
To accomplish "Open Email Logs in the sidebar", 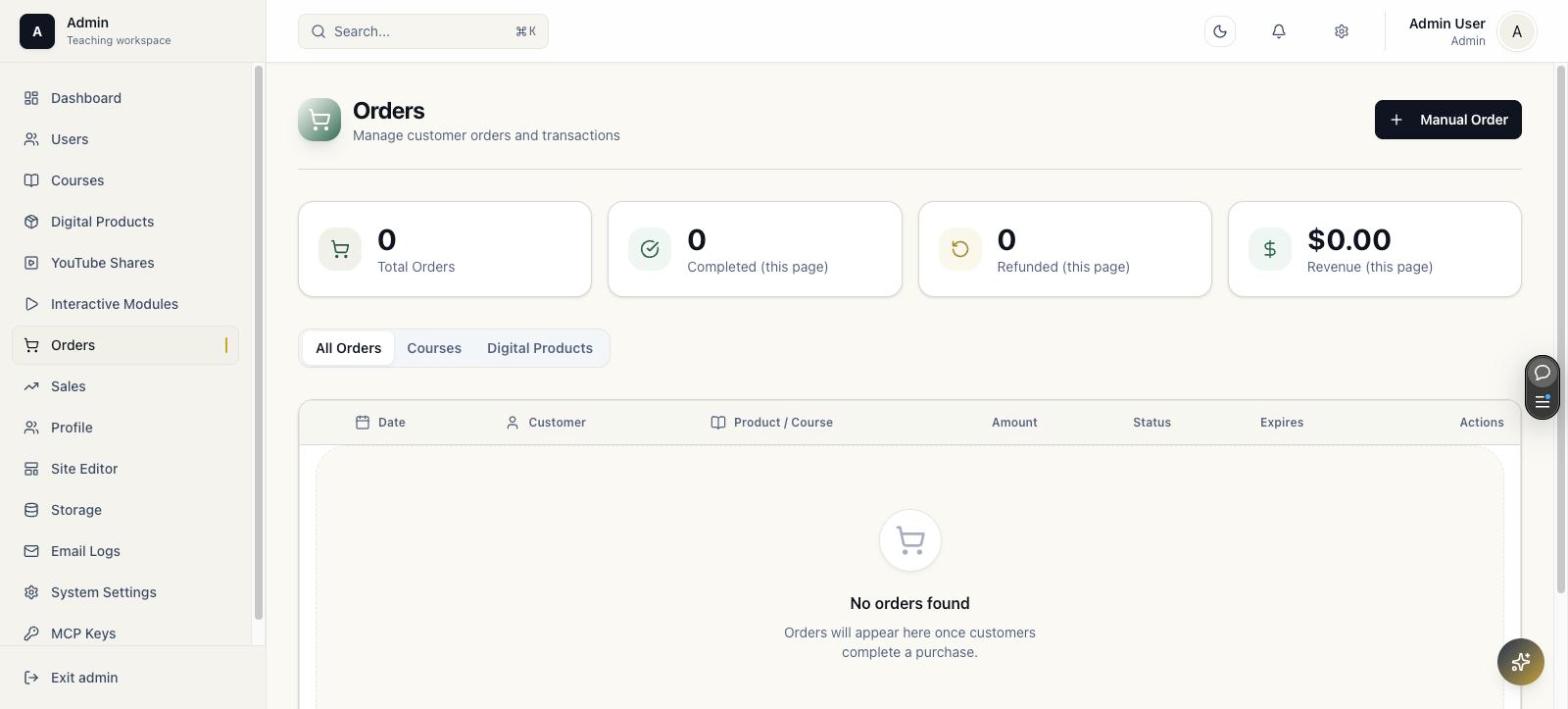I will 125,550.
